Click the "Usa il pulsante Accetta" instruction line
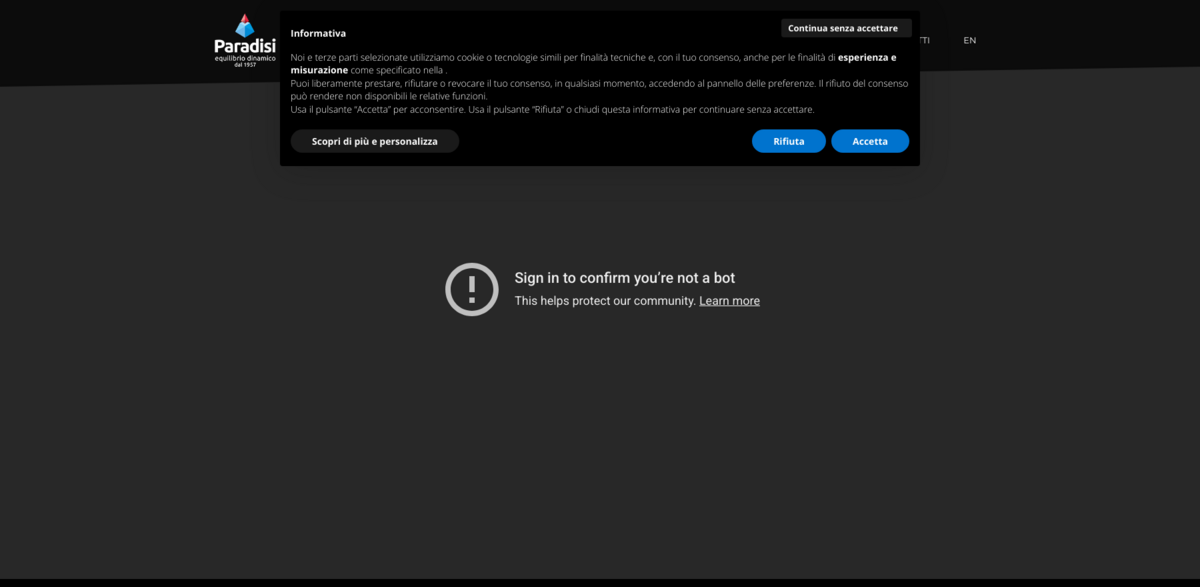1200x587 pixels. 552,109
